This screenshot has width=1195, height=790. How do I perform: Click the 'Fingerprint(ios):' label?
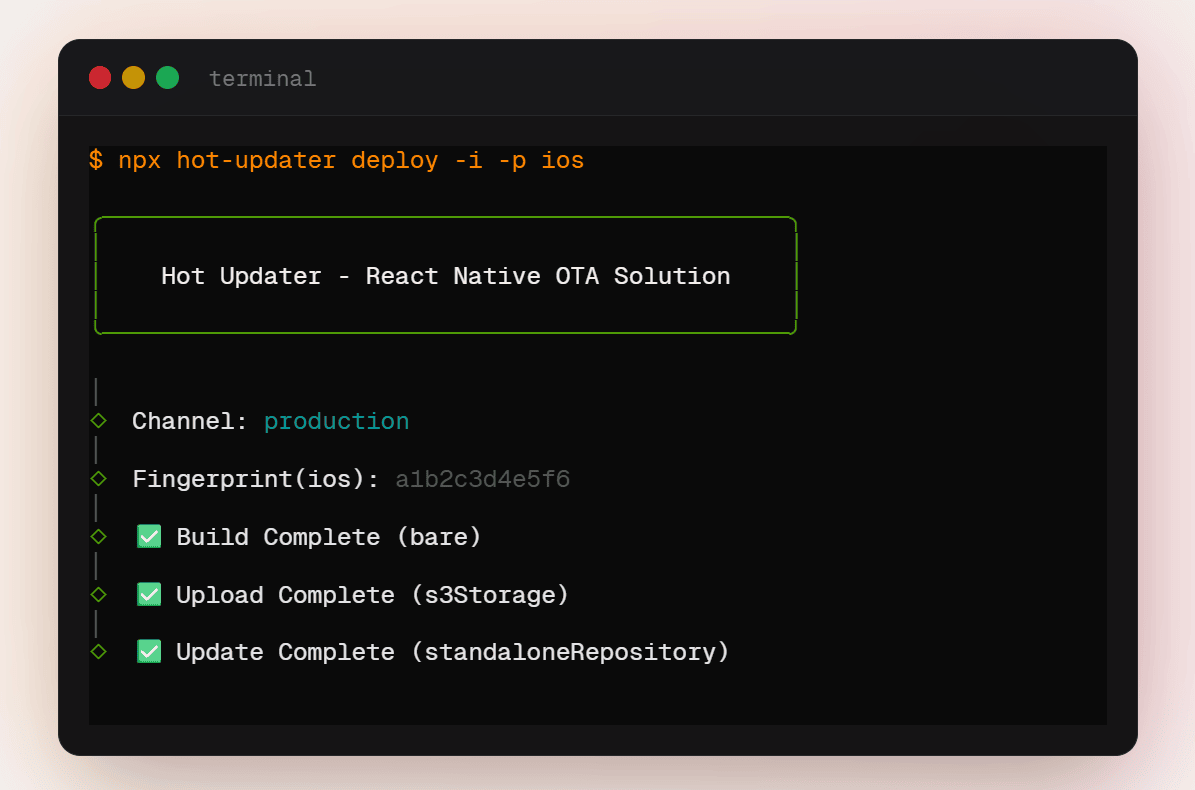tap(255, 479)
